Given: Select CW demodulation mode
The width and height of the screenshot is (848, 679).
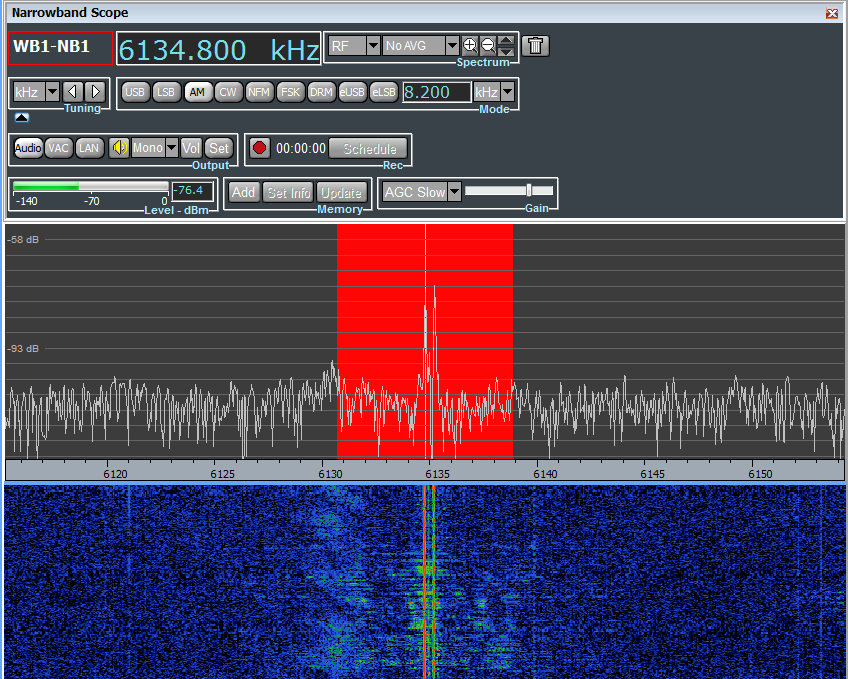Looking at the screenshot, I should coord(228,92).
